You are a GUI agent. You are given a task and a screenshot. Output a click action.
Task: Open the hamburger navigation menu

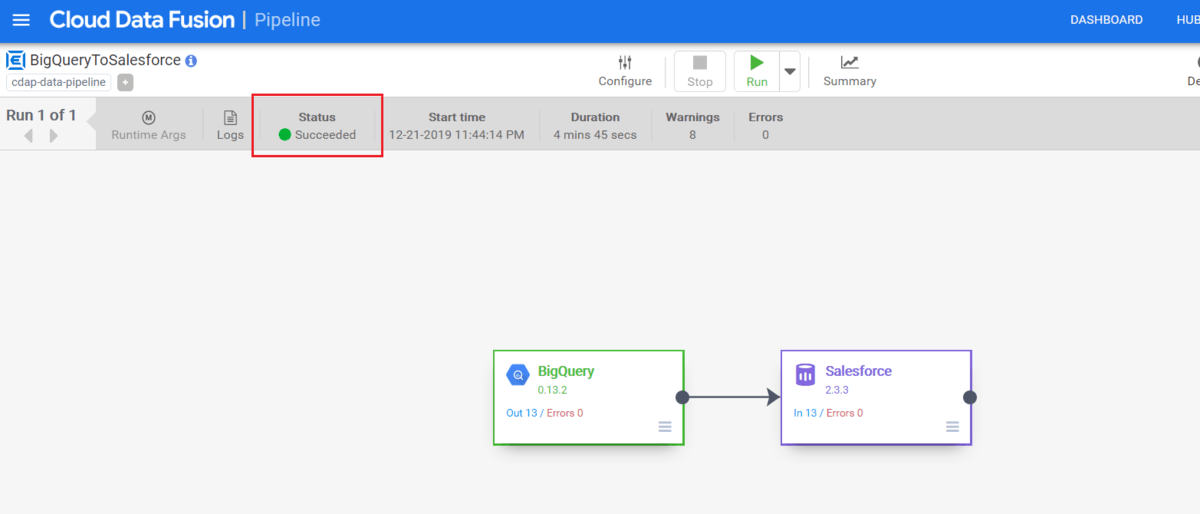click(x=21, y=20)
